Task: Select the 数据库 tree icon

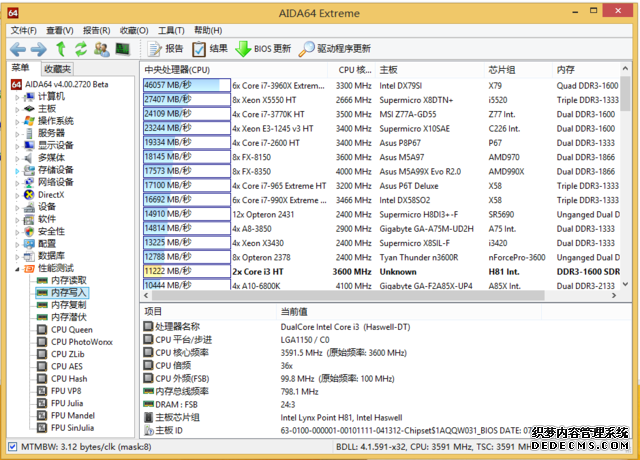Action: [x=29, y=256]
